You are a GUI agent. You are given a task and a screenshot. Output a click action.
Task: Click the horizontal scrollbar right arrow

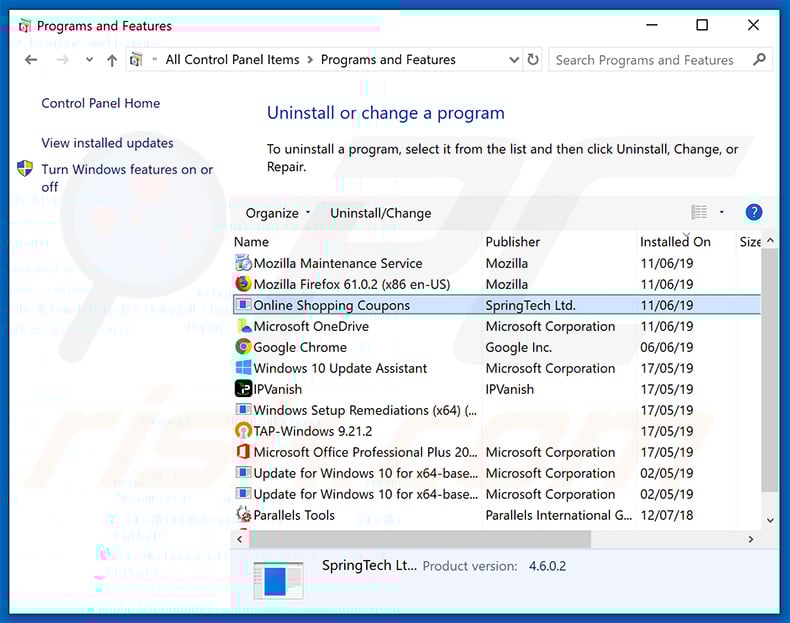click(x=750, y=539)
